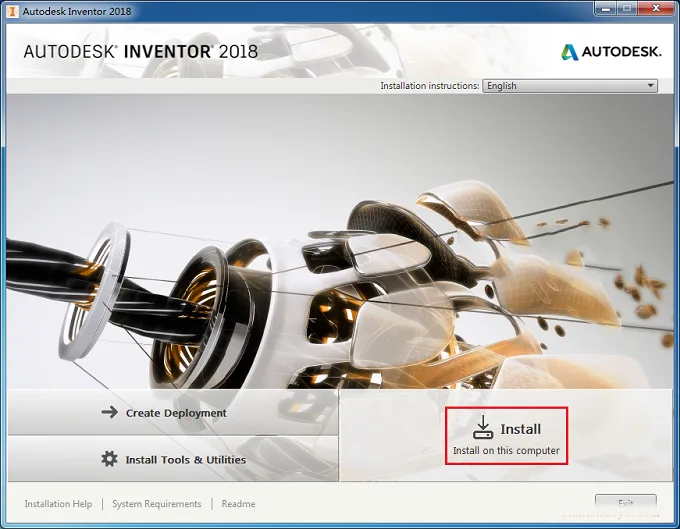
Task: Select Install on this computer
Action: (x=506, y=436)
